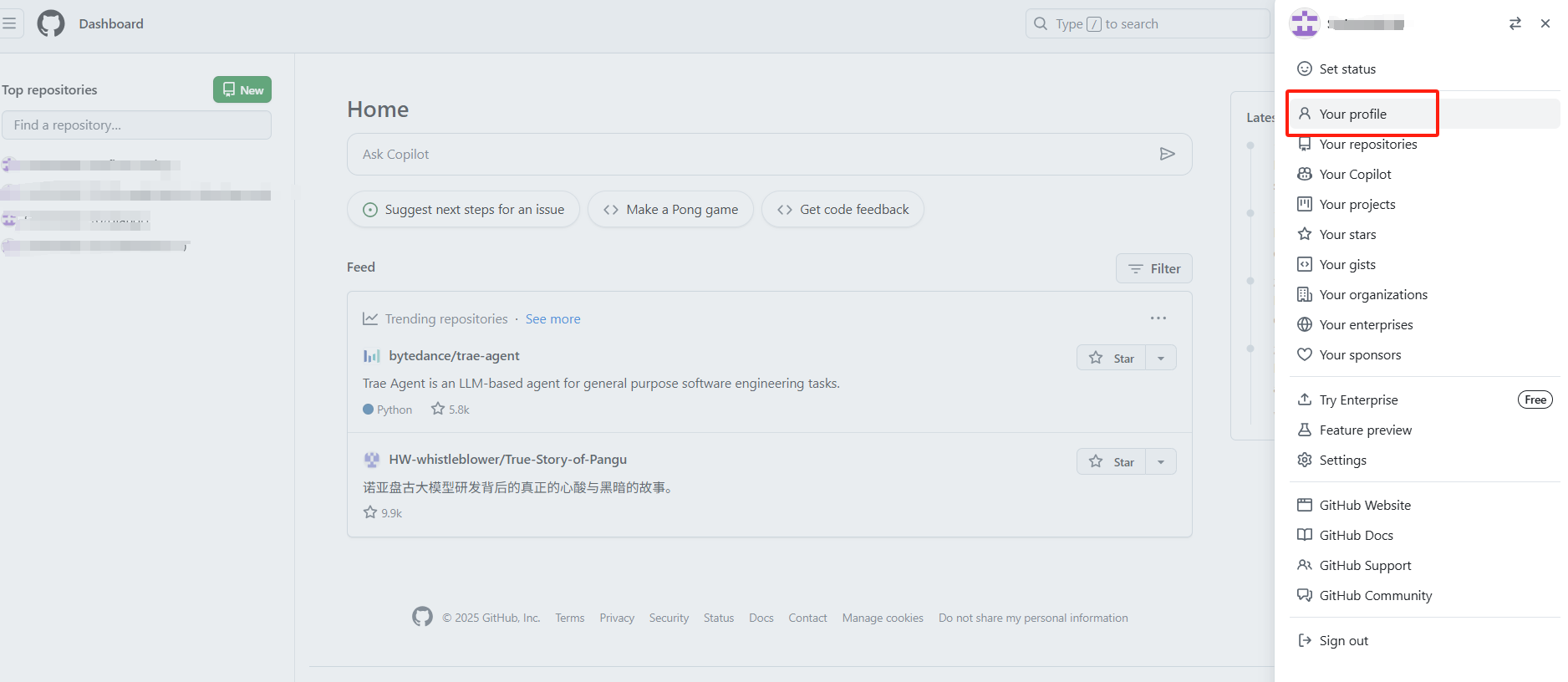Open the Status footer link
Screen dimensions: 1568x682
point(719,618)
